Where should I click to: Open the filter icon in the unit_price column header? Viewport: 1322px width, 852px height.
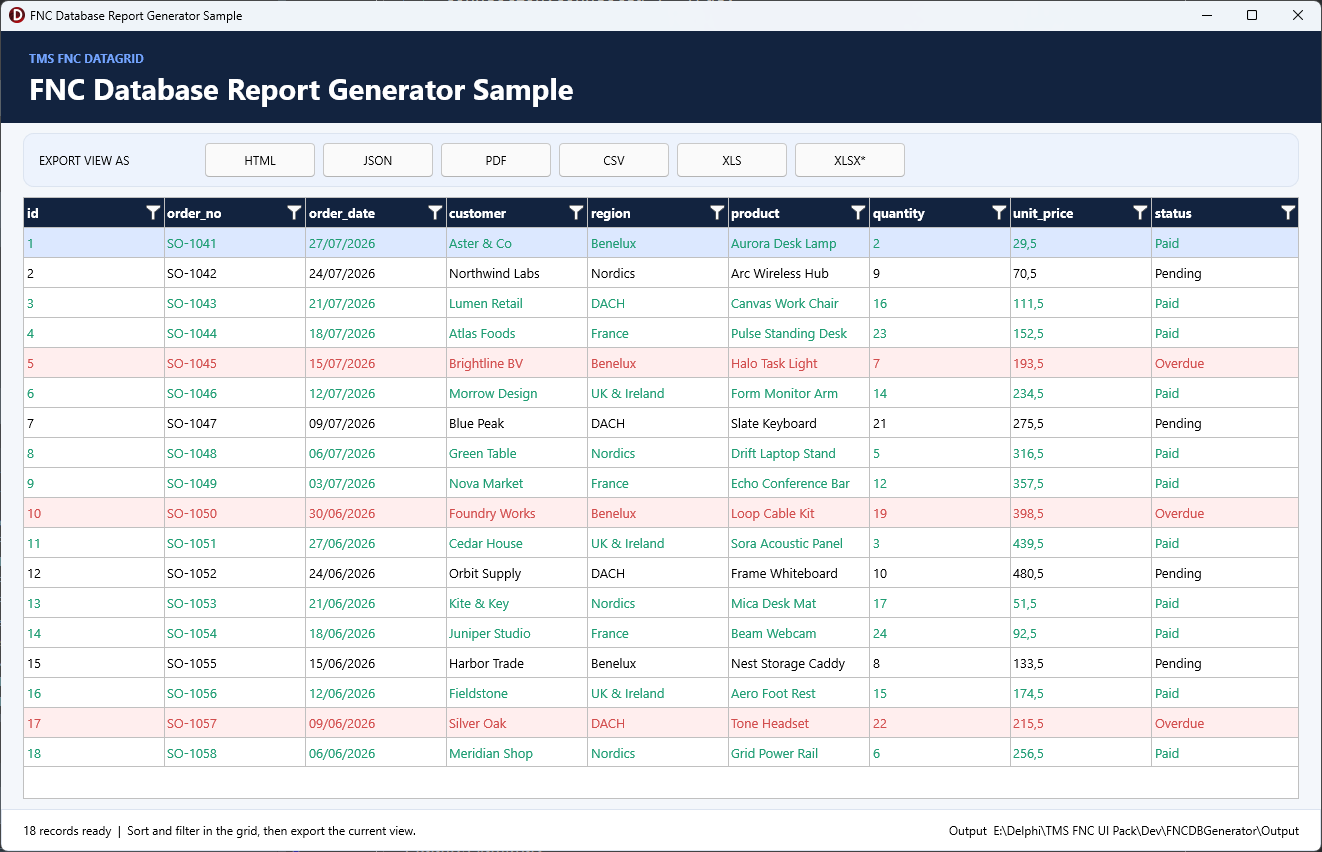tap(1140, 213)
